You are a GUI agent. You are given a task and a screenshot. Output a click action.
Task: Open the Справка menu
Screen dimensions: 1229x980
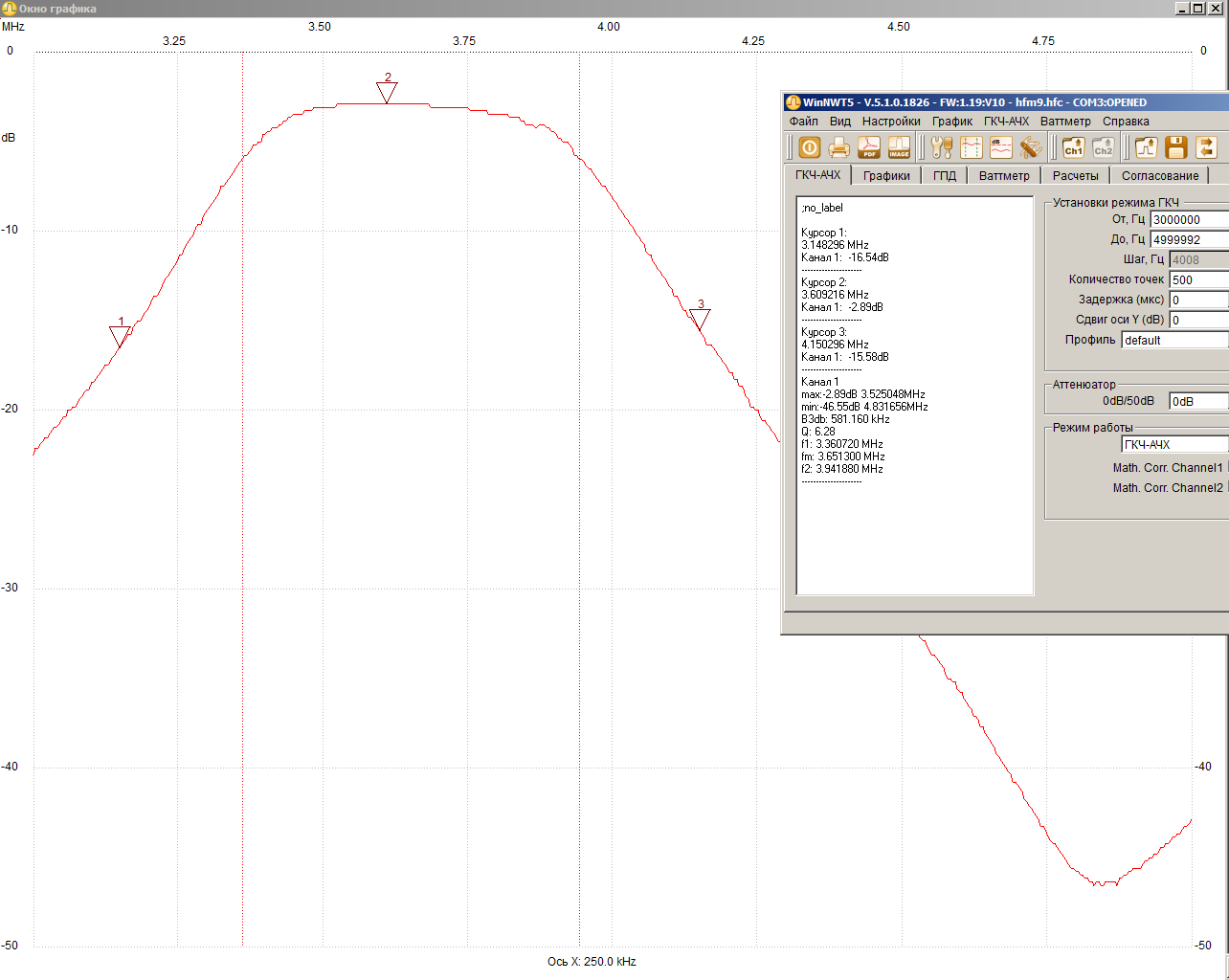tap(1126, 122)
